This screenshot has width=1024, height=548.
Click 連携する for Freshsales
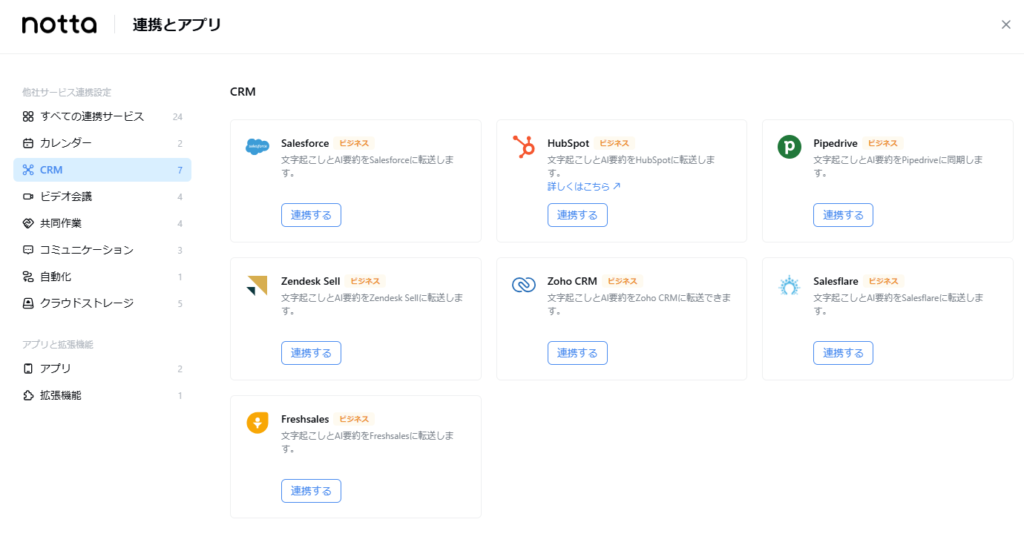pyautogui.click(x=311, y=491)
